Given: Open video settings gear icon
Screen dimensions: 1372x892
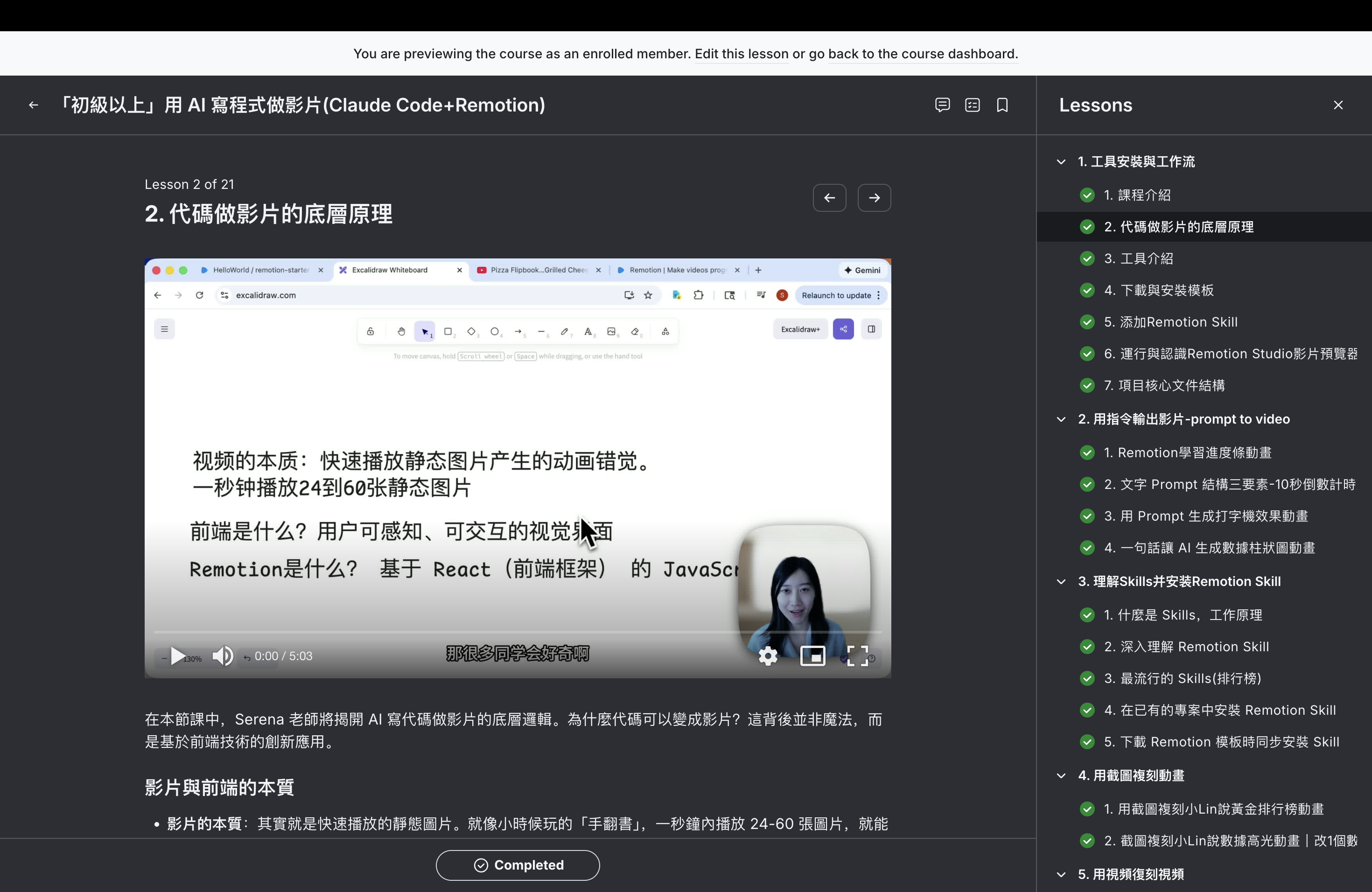Looking at the screenshot, I should [x=767, y=656].
